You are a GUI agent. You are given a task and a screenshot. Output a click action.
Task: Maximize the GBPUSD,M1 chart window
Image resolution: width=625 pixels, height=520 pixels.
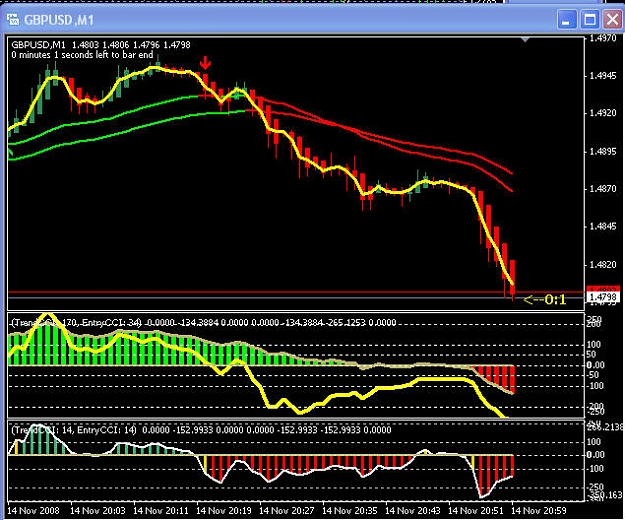590,20
